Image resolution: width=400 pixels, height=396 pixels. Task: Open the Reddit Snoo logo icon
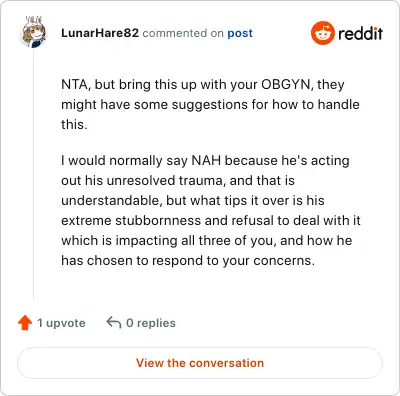click(322, 33)
